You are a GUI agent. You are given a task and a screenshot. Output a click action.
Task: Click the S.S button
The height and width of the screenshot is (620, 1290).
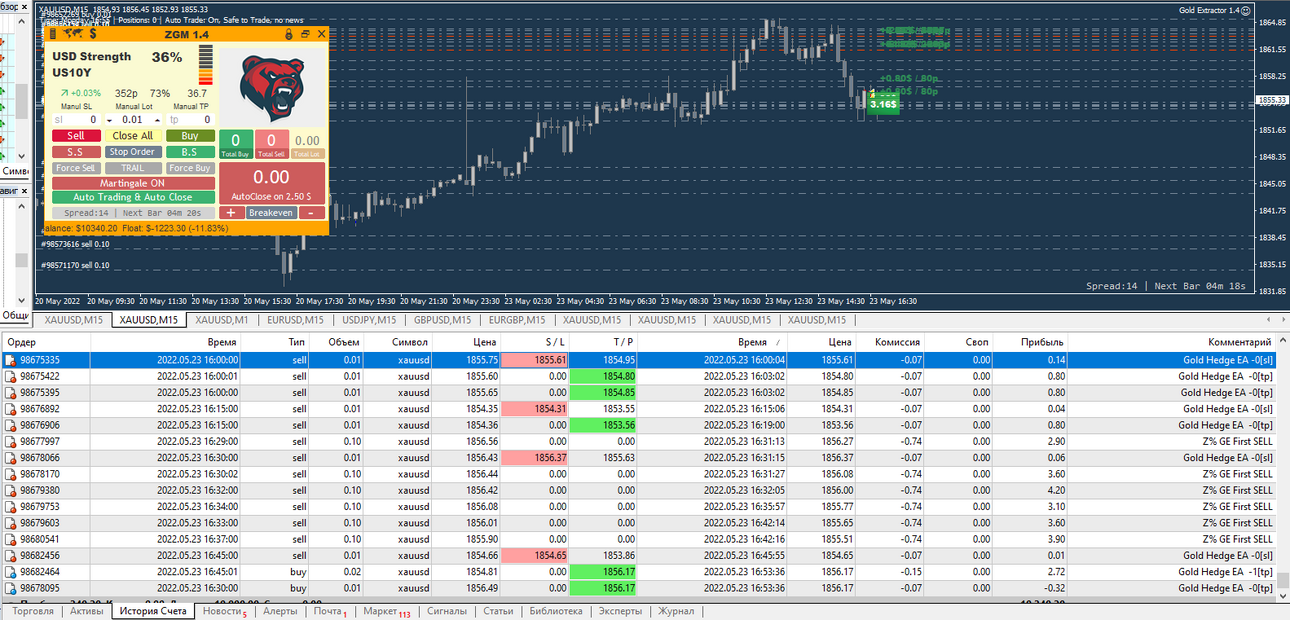[x=76, y=152]
